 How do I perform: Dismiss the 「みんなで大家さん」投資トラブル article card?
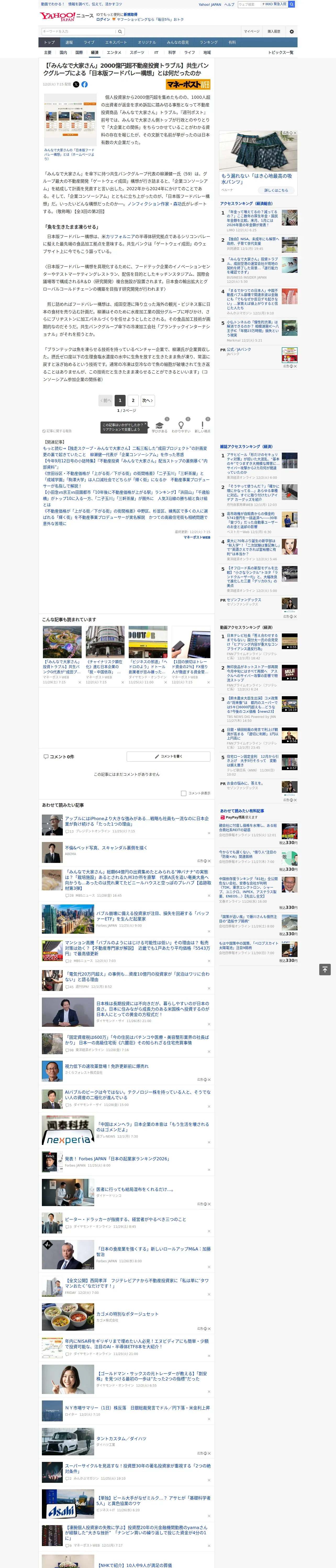80,682
